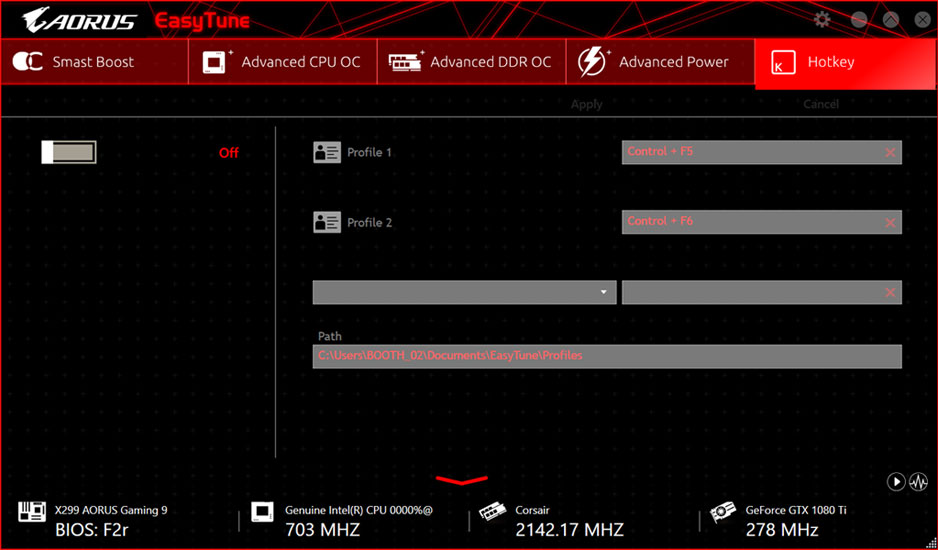Click the GeForce graphics card icon
This screenshot has height=550, width=938.
tap(723, 514)
